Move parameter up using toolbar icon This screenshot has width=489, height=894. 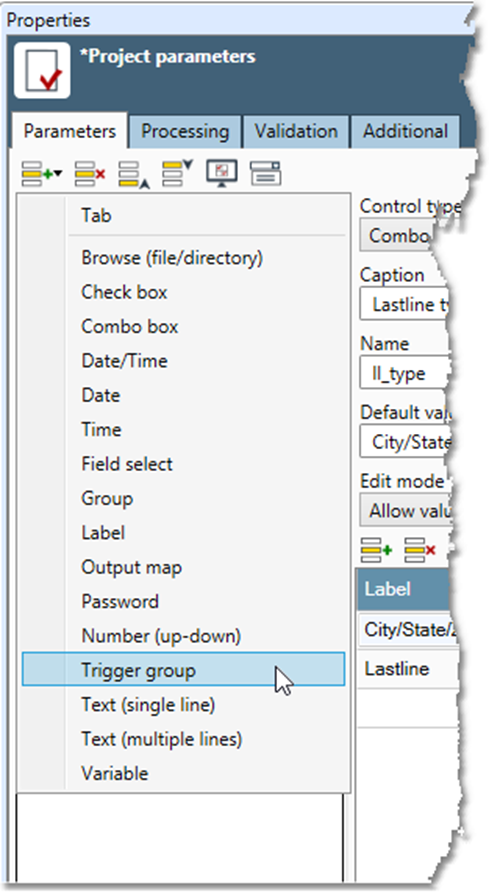(134, 174)
